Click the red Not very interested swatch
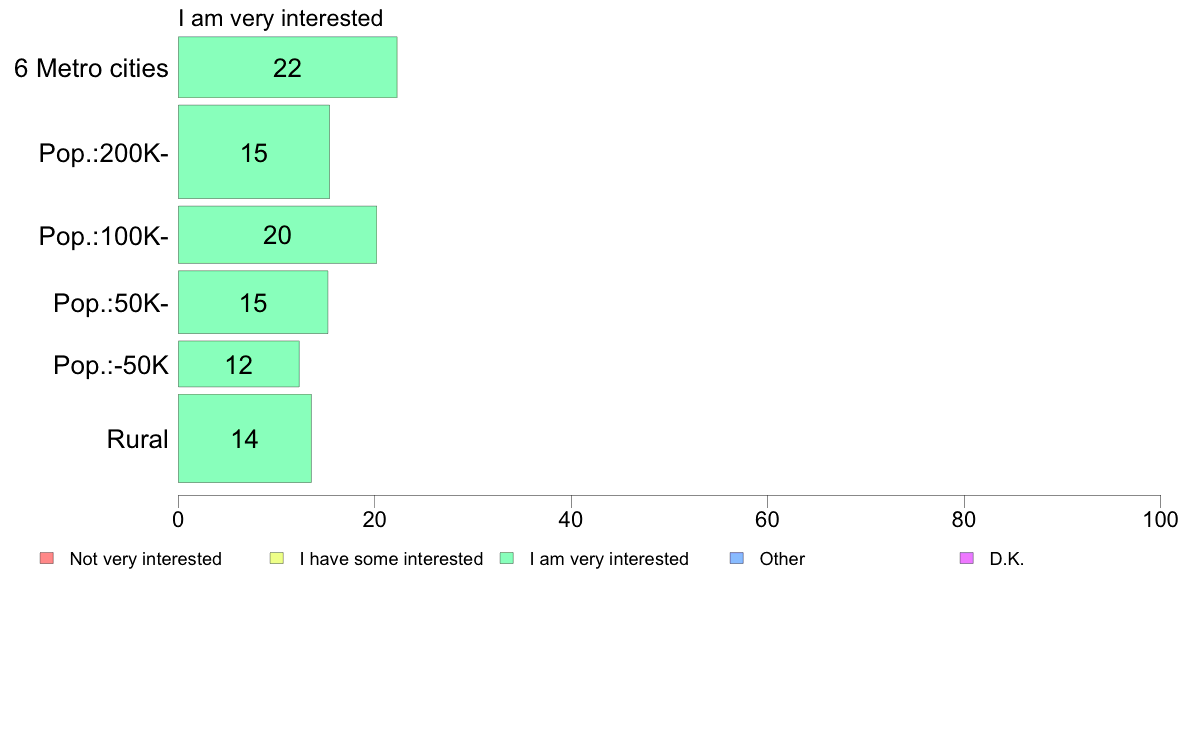1188x736 pixels. [x=46, y=558]
